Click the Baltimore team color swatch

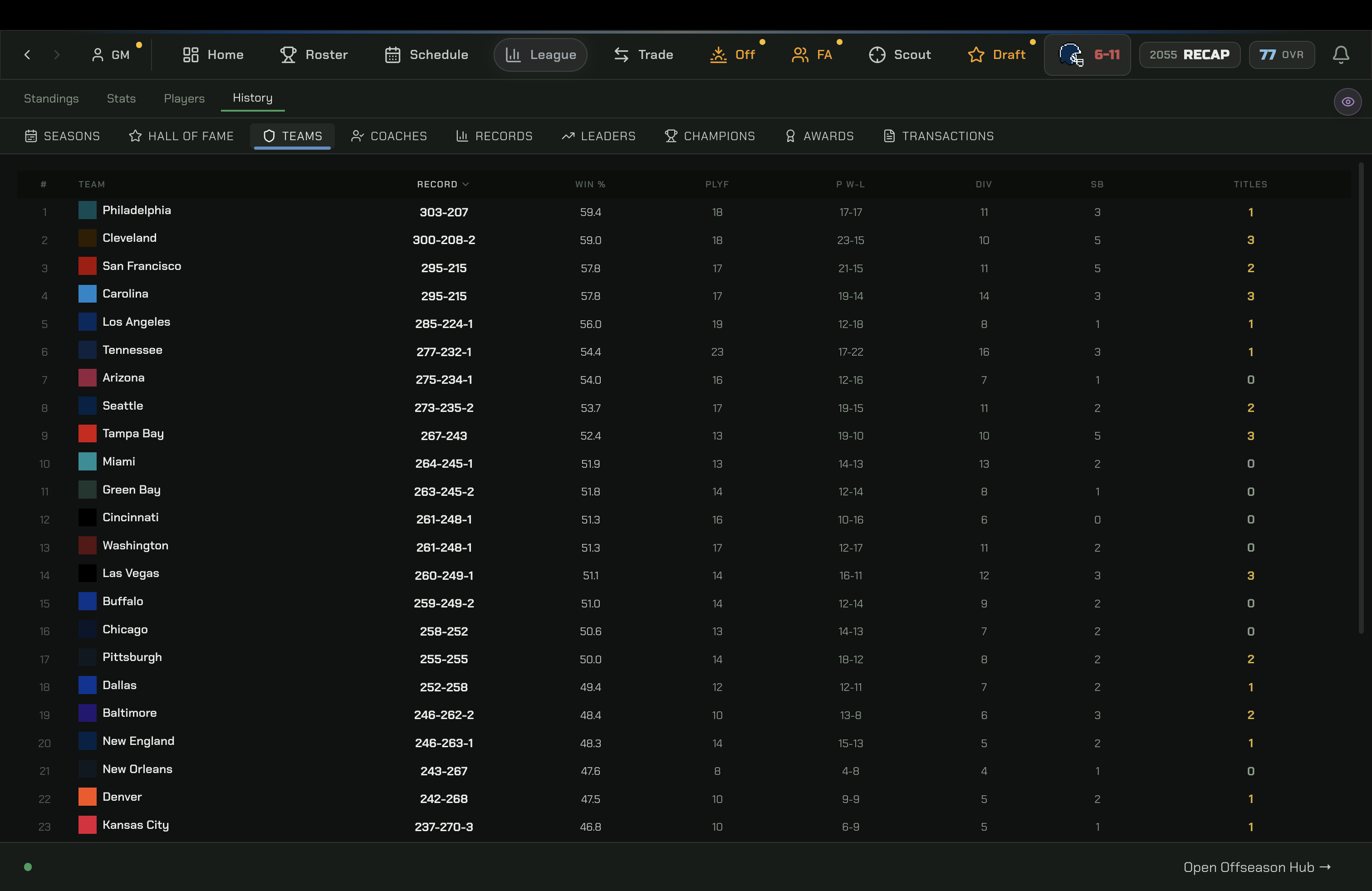click(x=88, y=714)
